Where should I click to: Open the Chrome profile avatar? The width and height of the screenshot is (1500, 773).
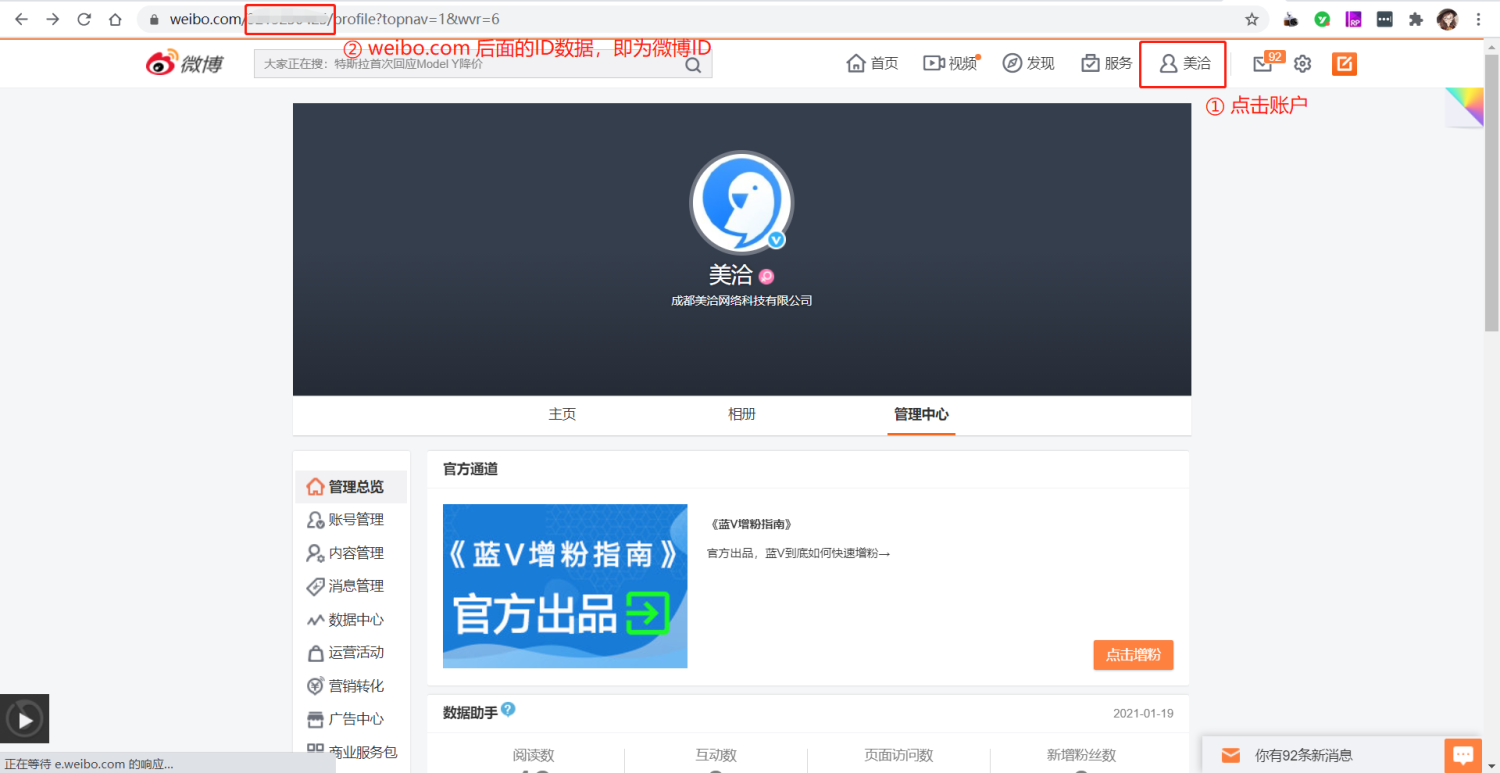click(1447, 19)
